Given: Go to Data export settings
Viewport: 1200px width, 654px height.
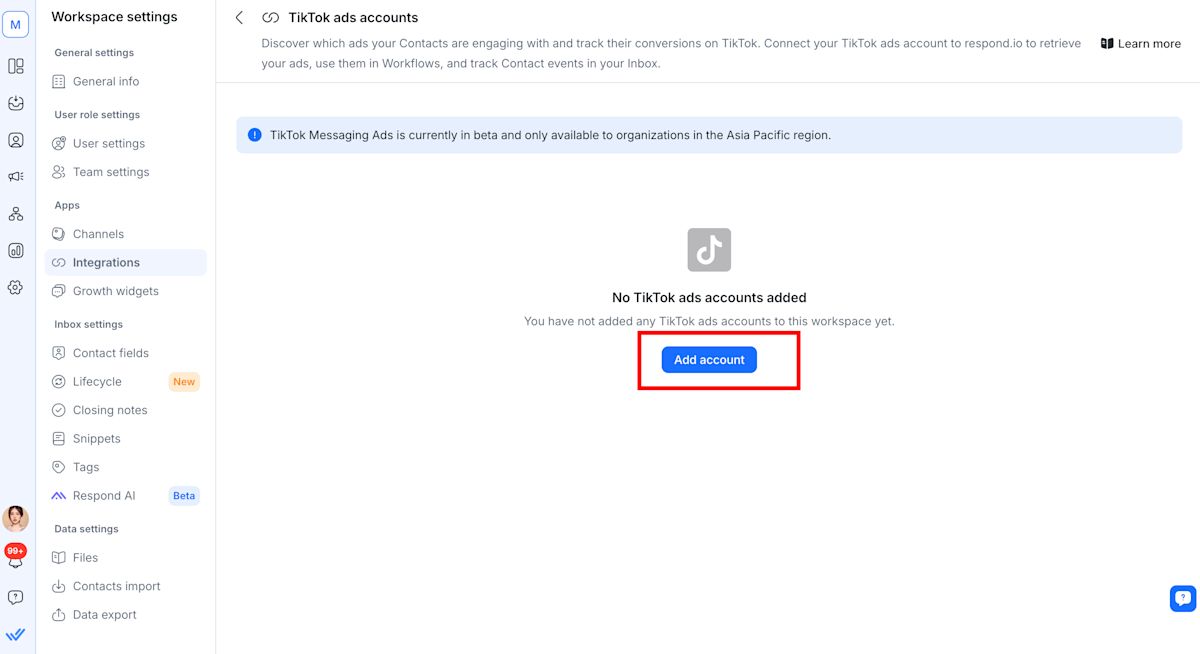Looking at the screenshot, I should pyautogui.click(x=104, y=615).
